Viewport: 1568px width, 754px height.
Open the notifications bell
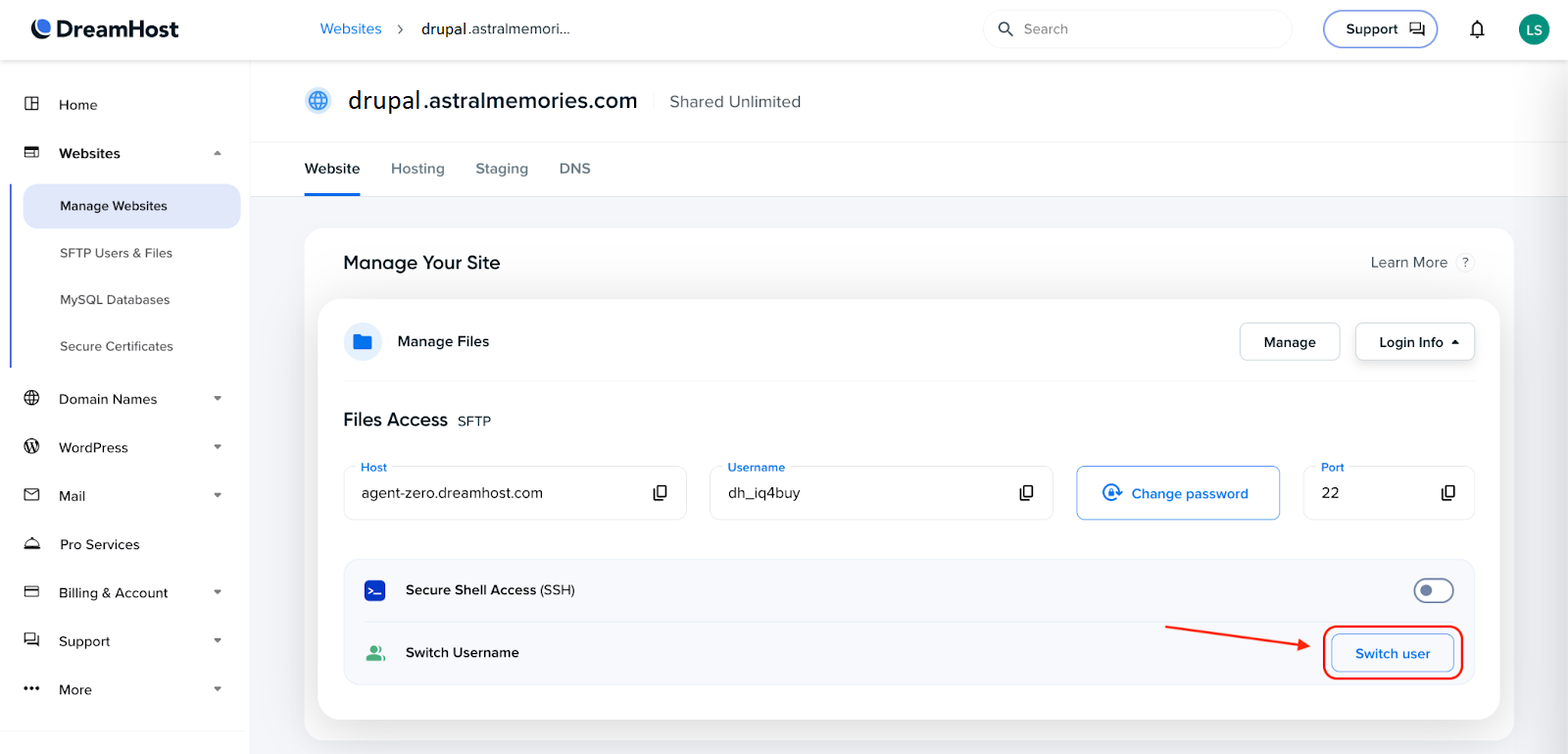1477,29
